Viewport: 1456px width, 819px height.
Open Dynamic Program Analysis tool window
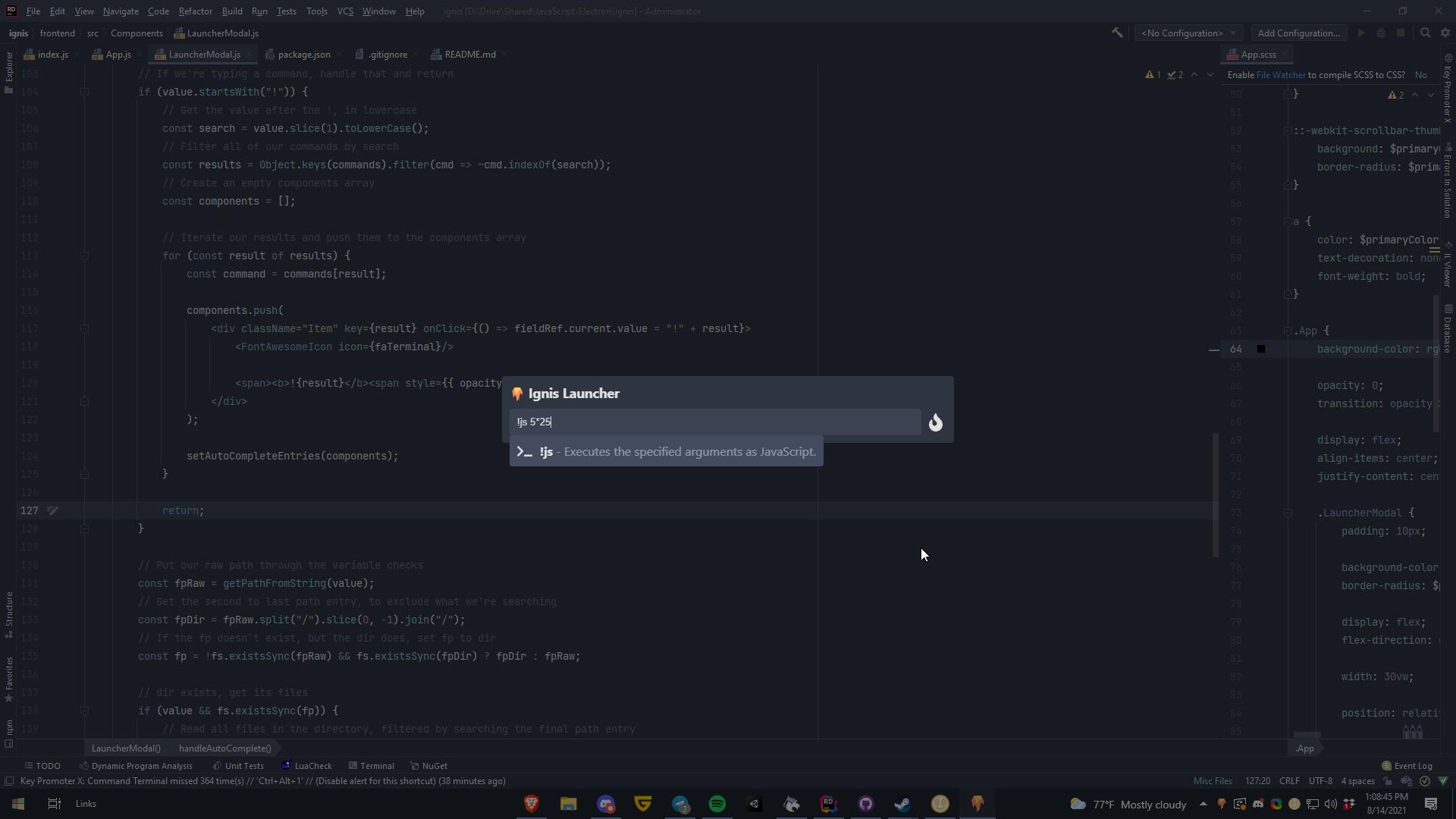coord(136,766)
